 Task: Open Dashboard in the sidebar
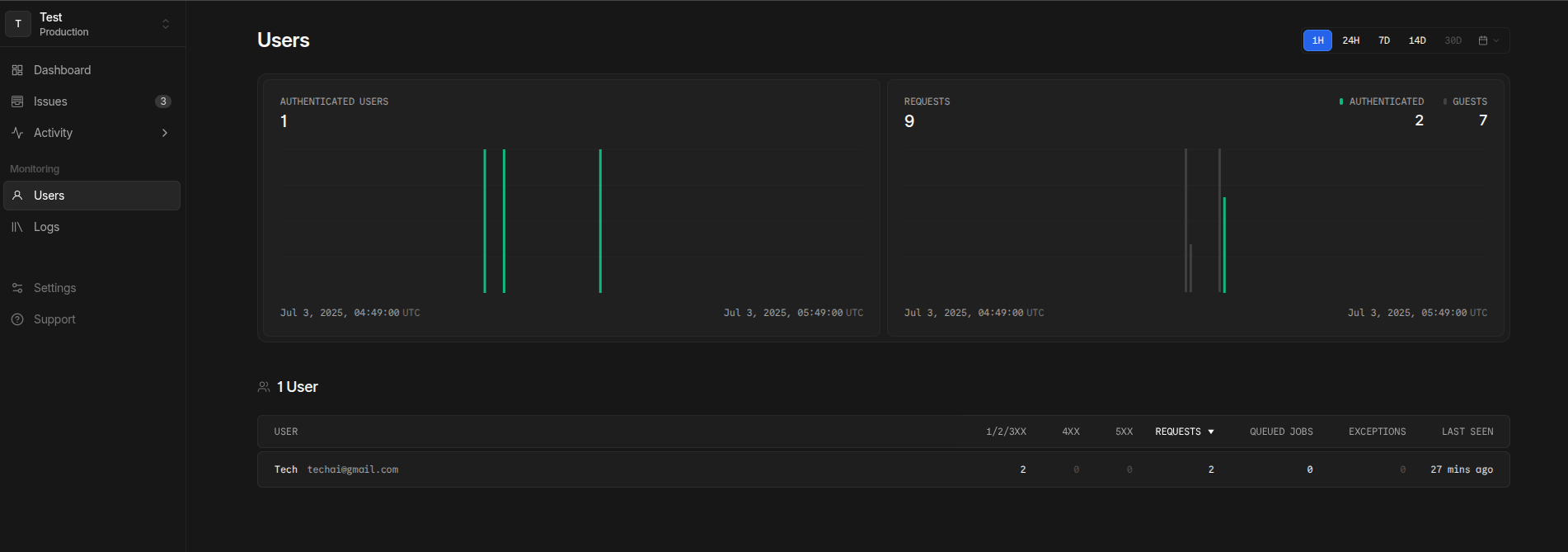point(92,70)
